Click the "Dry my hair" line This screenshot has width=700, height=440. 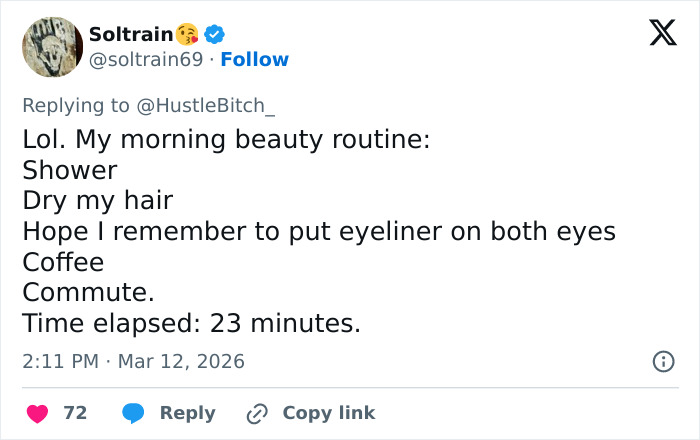click(98, 200)
